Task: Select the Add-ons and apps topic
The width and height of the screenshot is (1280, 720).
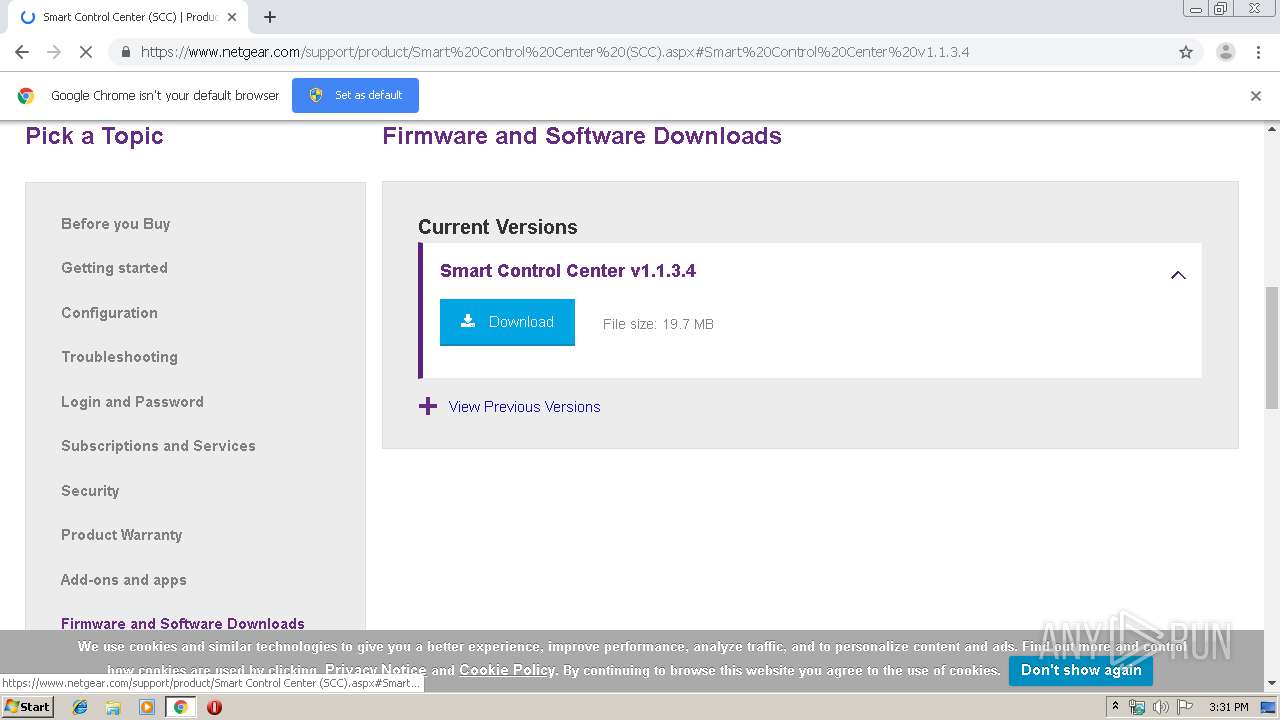Action: (124, 580)
